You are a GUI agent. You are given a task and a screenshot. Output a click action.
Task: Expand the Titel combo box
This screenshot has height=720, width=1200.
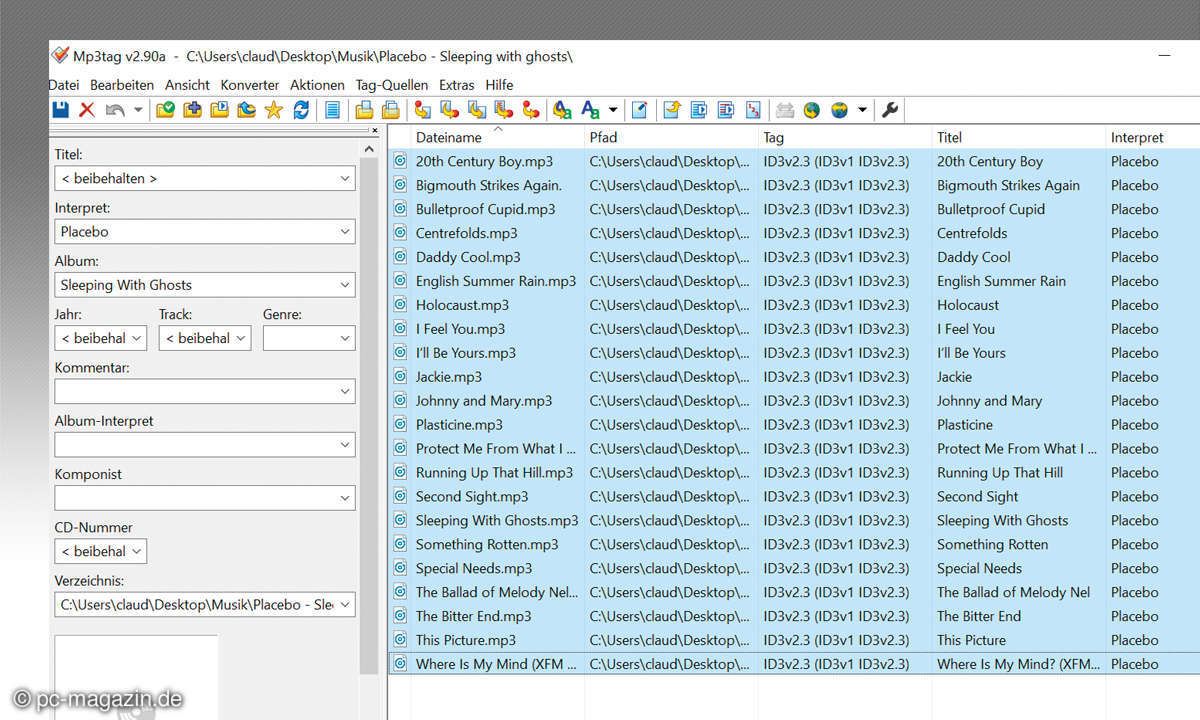344,178
